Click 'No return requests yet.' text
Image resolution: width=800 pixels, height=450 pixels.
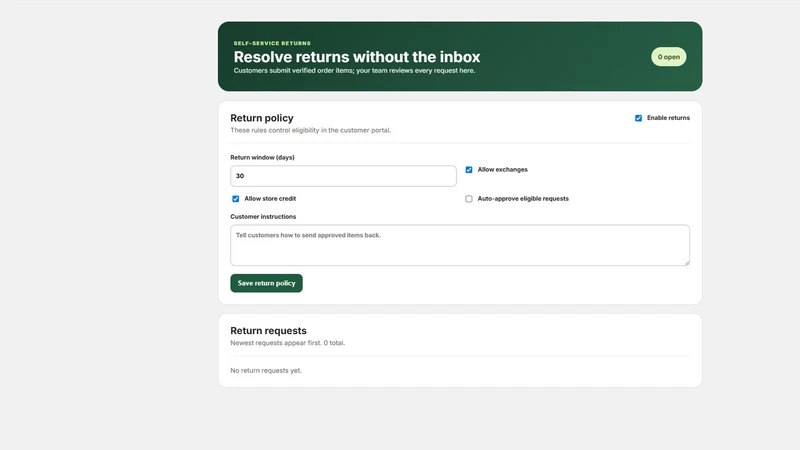266,370
